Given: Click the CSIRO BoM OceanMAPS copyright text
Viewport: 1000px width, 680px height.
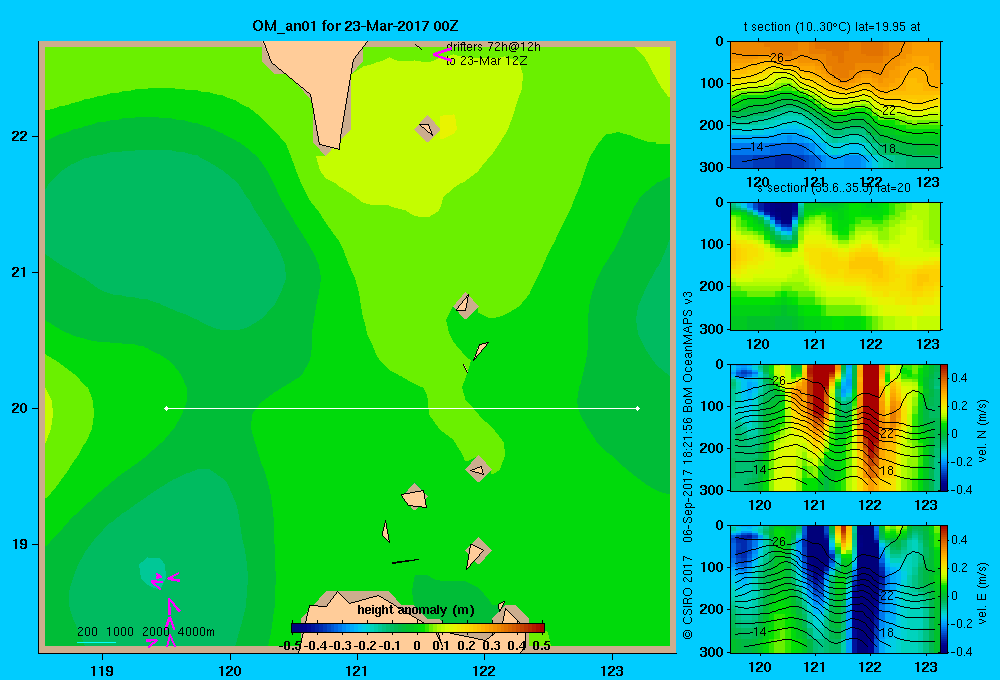Looking at the screenshot, I should point(688,466).
